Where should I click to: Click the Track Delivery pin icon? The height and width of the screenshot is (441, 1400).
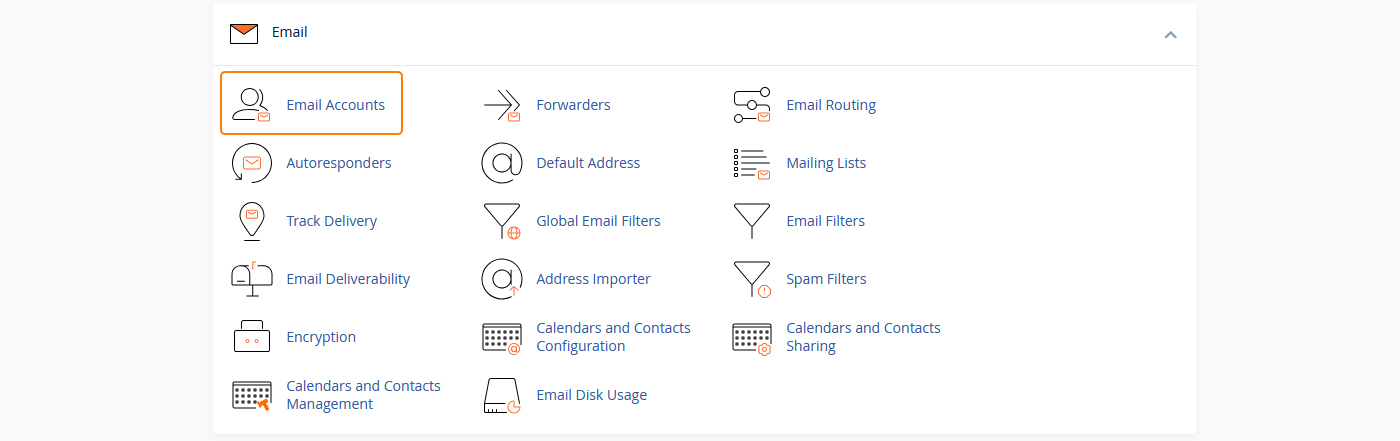click(251, 221)
